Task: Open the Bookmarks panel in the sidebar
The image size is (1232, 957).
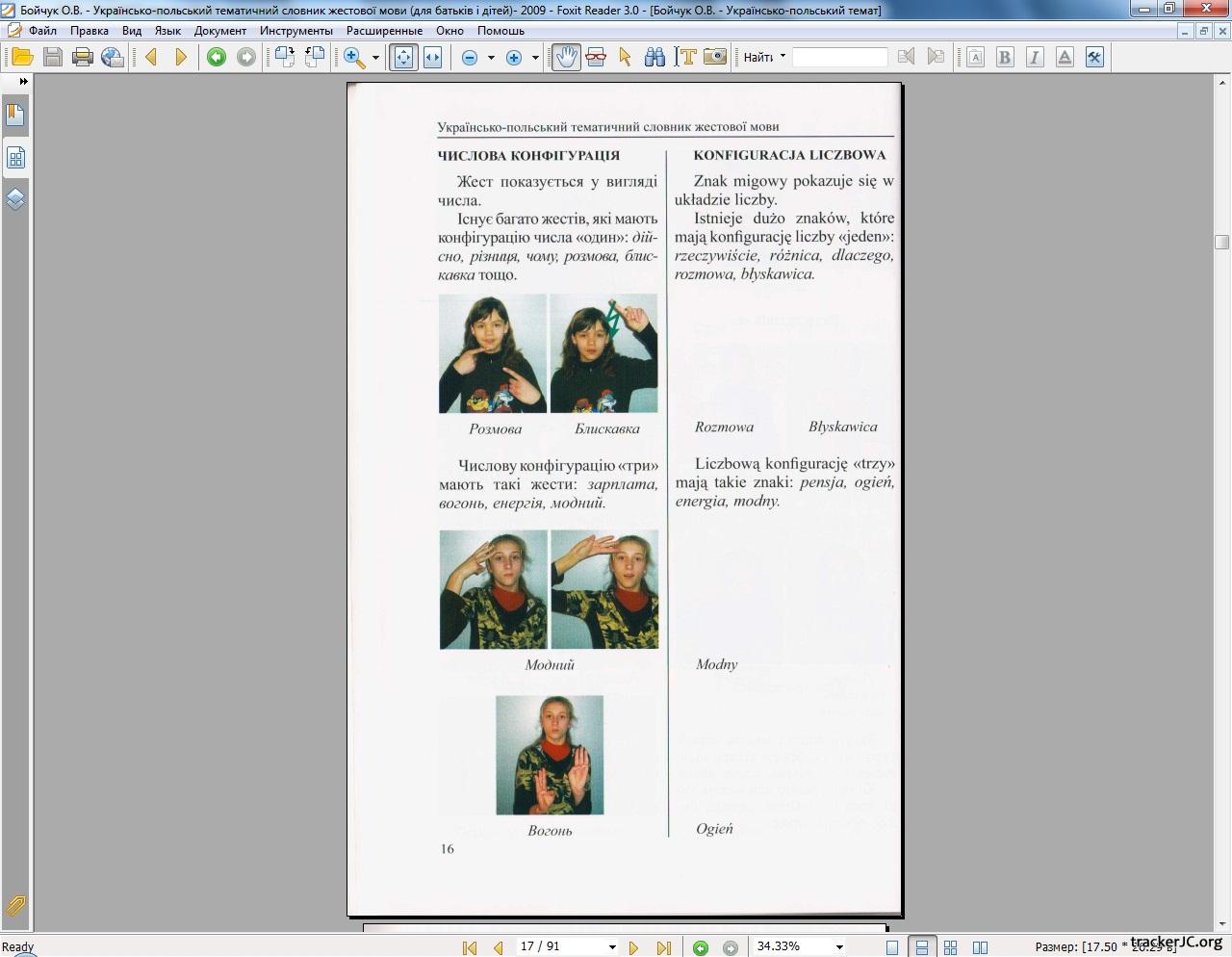Action: [15, 116]
